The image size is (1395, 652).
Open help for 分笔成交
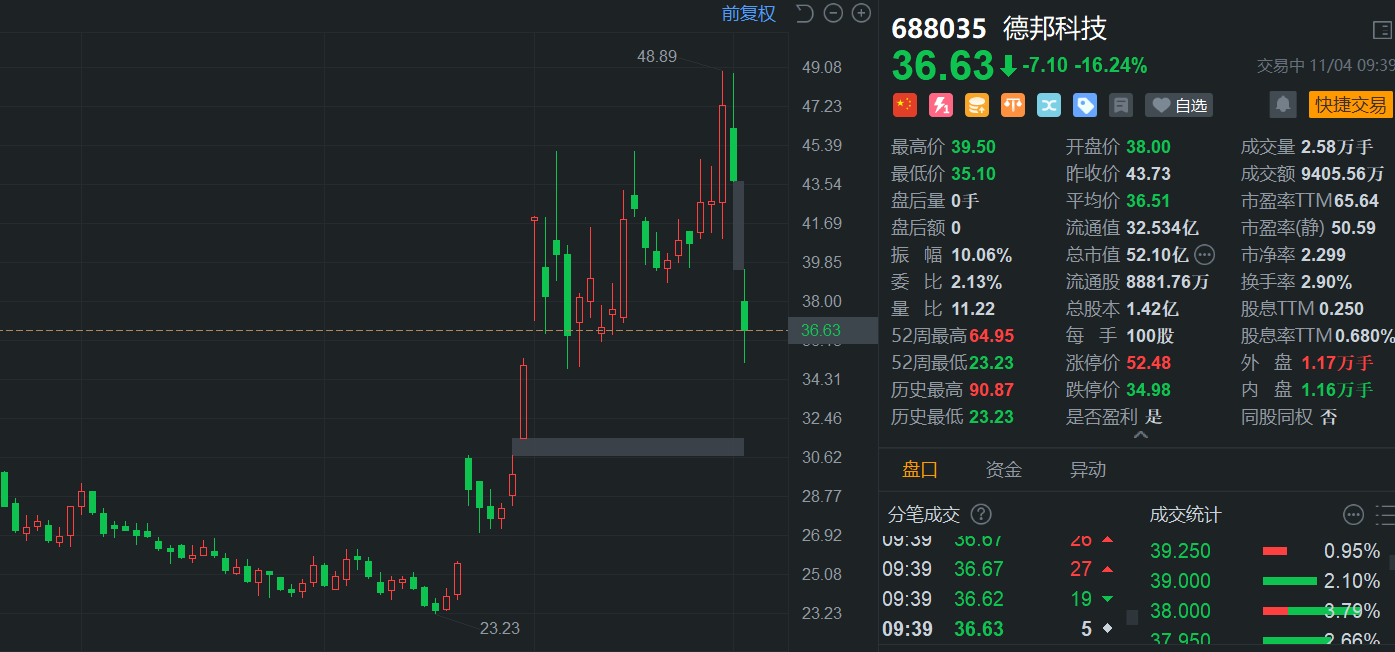(981, 514)
